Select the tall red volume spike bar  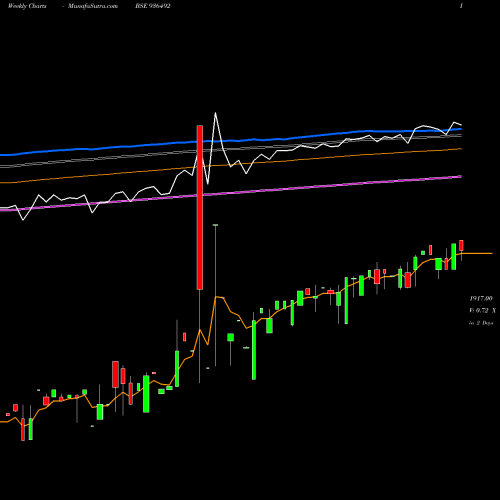200,207
